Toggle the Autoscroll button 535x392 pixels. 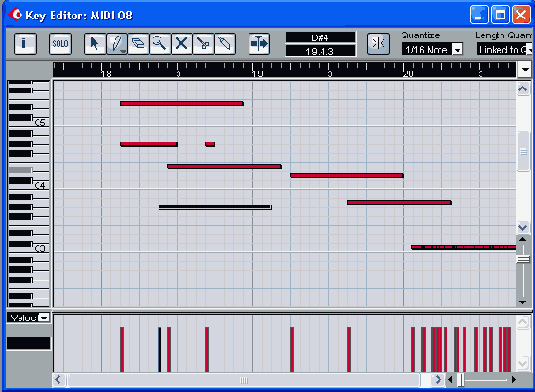pos(259,44)
